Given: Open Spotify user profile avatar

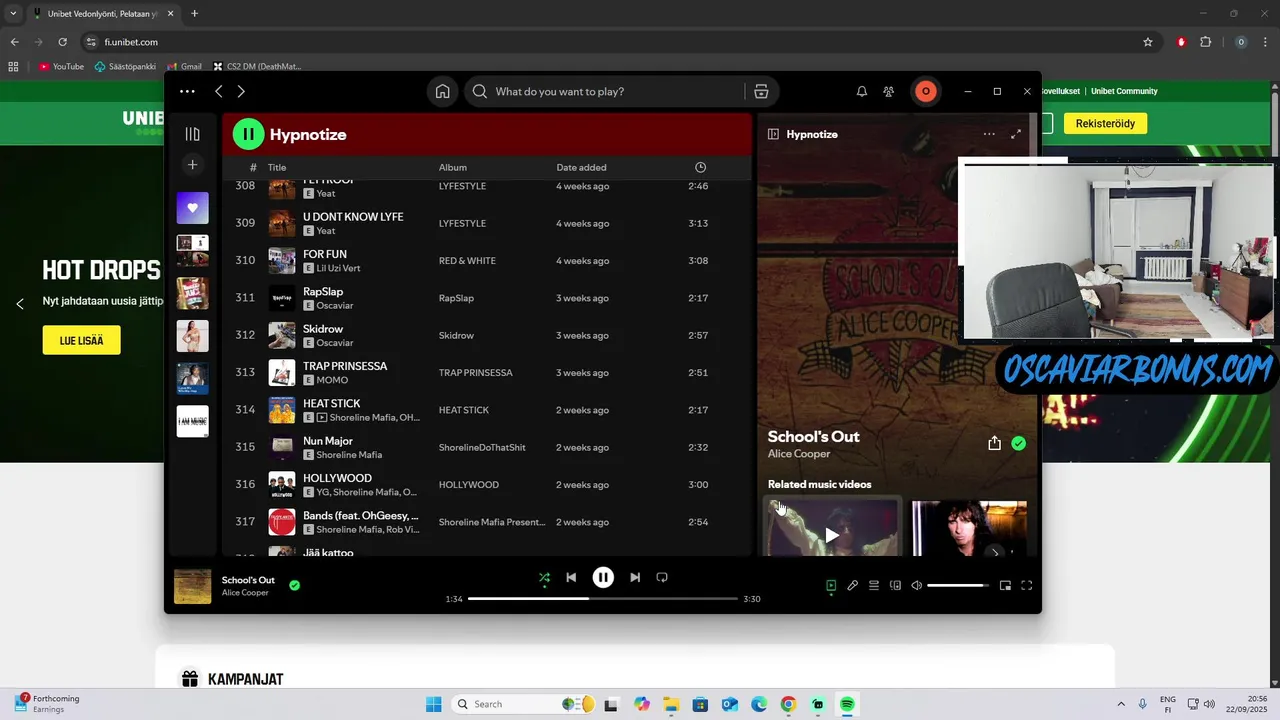Looking at the screenshot, I should [x=926, y=91].
